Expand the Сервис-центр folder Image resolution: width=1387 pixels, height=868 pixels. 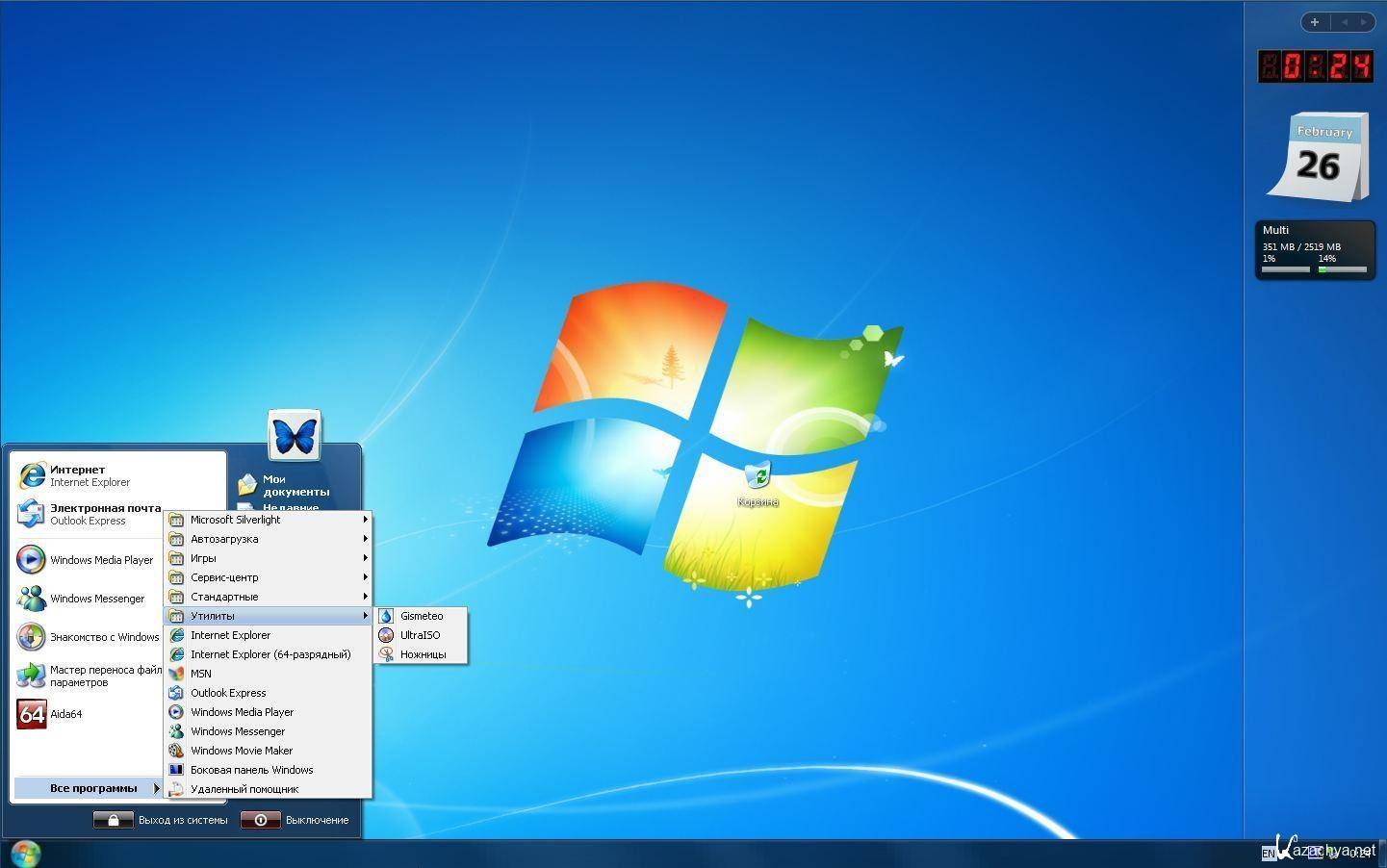pos(269,577)
